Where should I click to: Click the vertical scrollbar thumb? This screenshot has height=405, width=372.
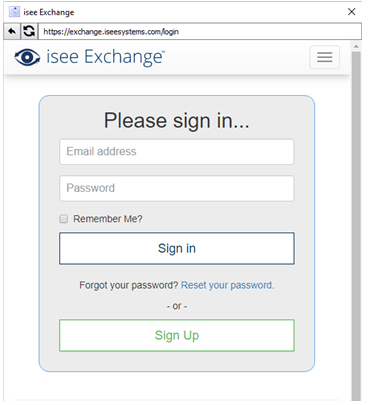[x=356, y=227]
